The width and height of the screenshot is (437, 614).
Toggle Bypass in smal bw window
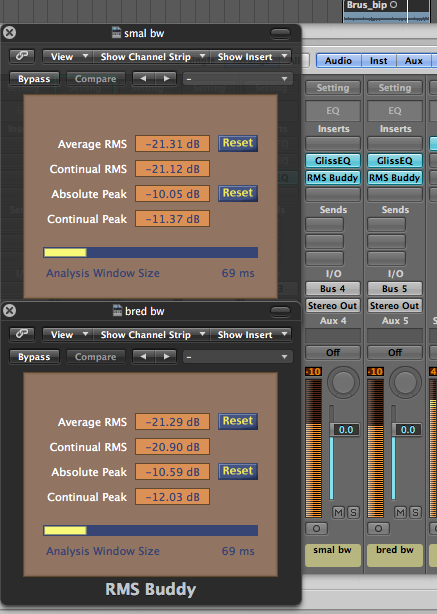[34, 79]
